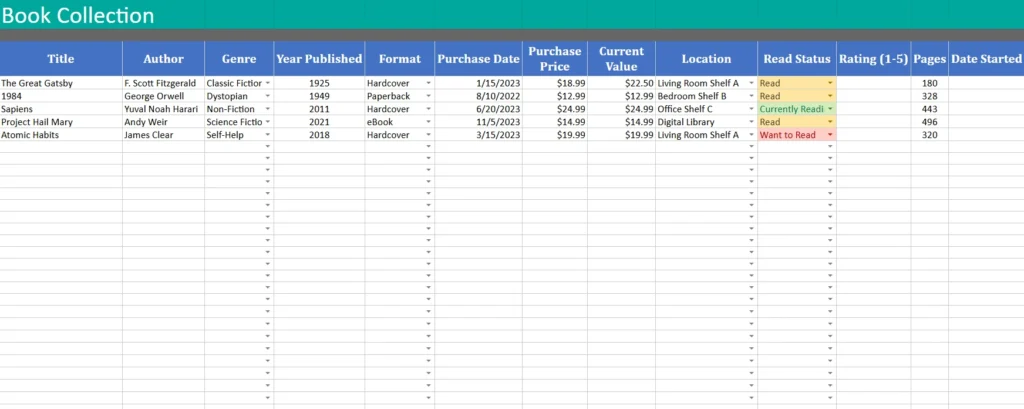The image size is (1024, 409).
Task: Click the Sapiens title cell
Action: [61, 109]
